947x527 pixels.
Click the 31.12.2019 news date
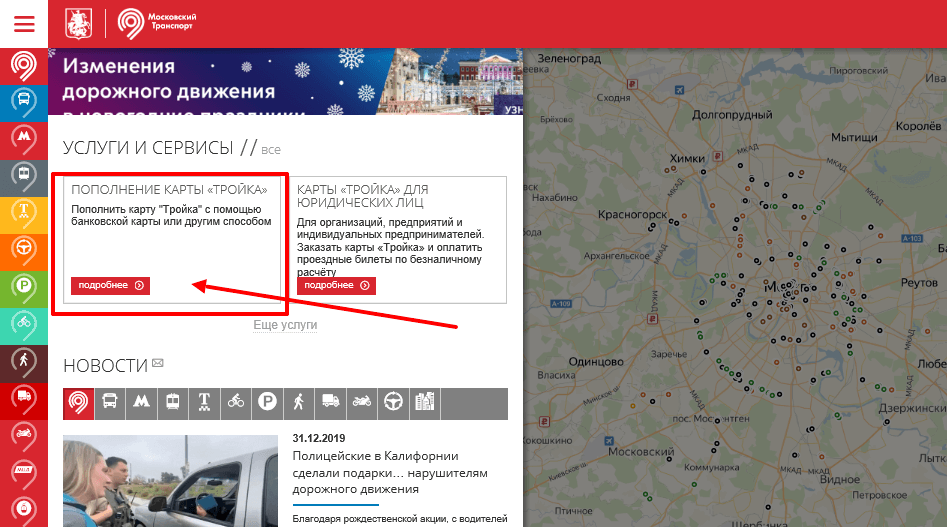(319, 438)
